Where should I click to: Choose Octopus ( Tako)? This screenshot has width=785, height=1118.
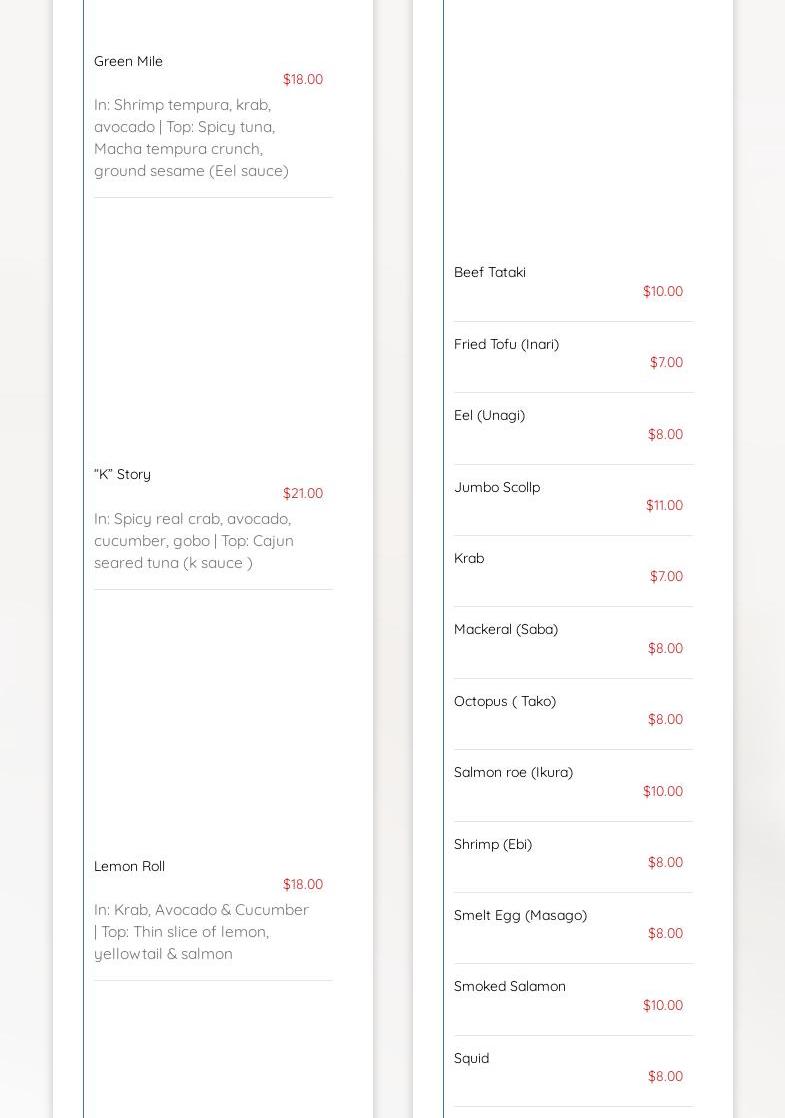[x=505, y=701]
